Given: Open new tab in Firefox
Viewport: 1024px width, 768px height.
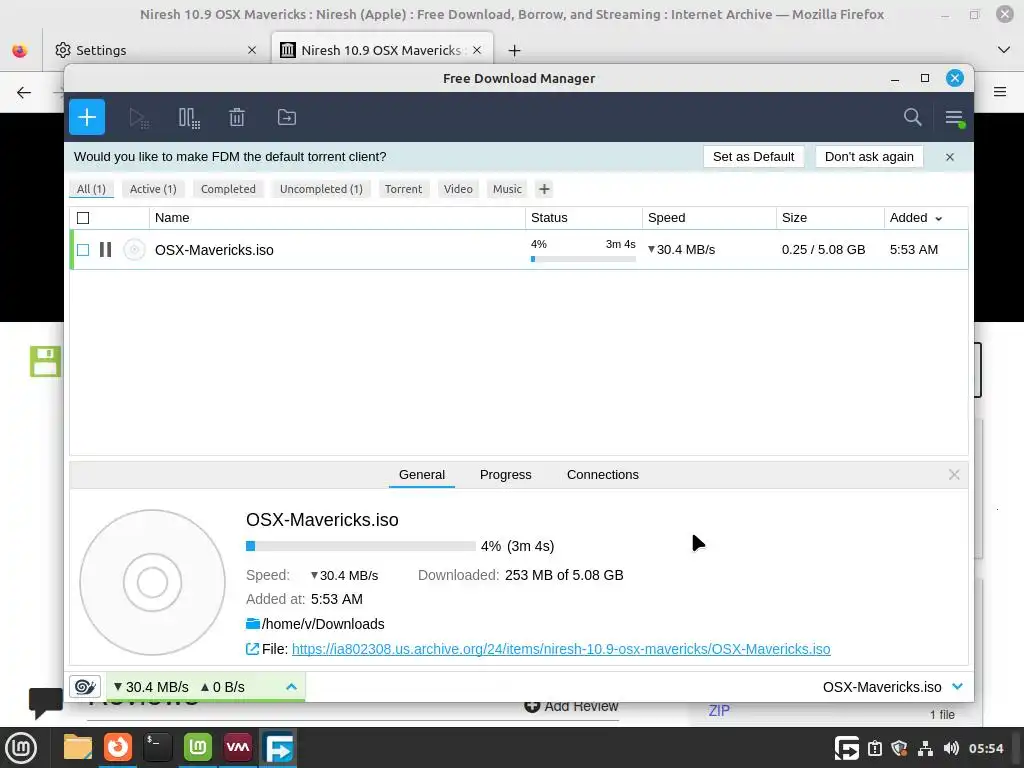Looking at the screenshot, I should (x=515, y=50).
